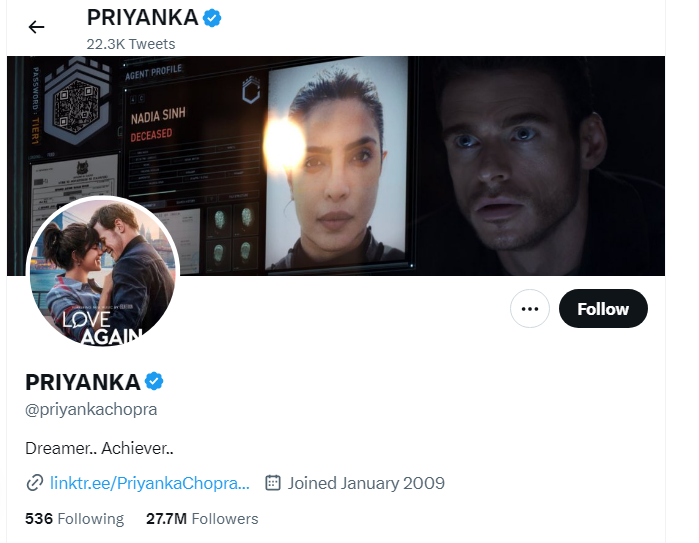Click the back arrow icon

click(x=37, y=27)
